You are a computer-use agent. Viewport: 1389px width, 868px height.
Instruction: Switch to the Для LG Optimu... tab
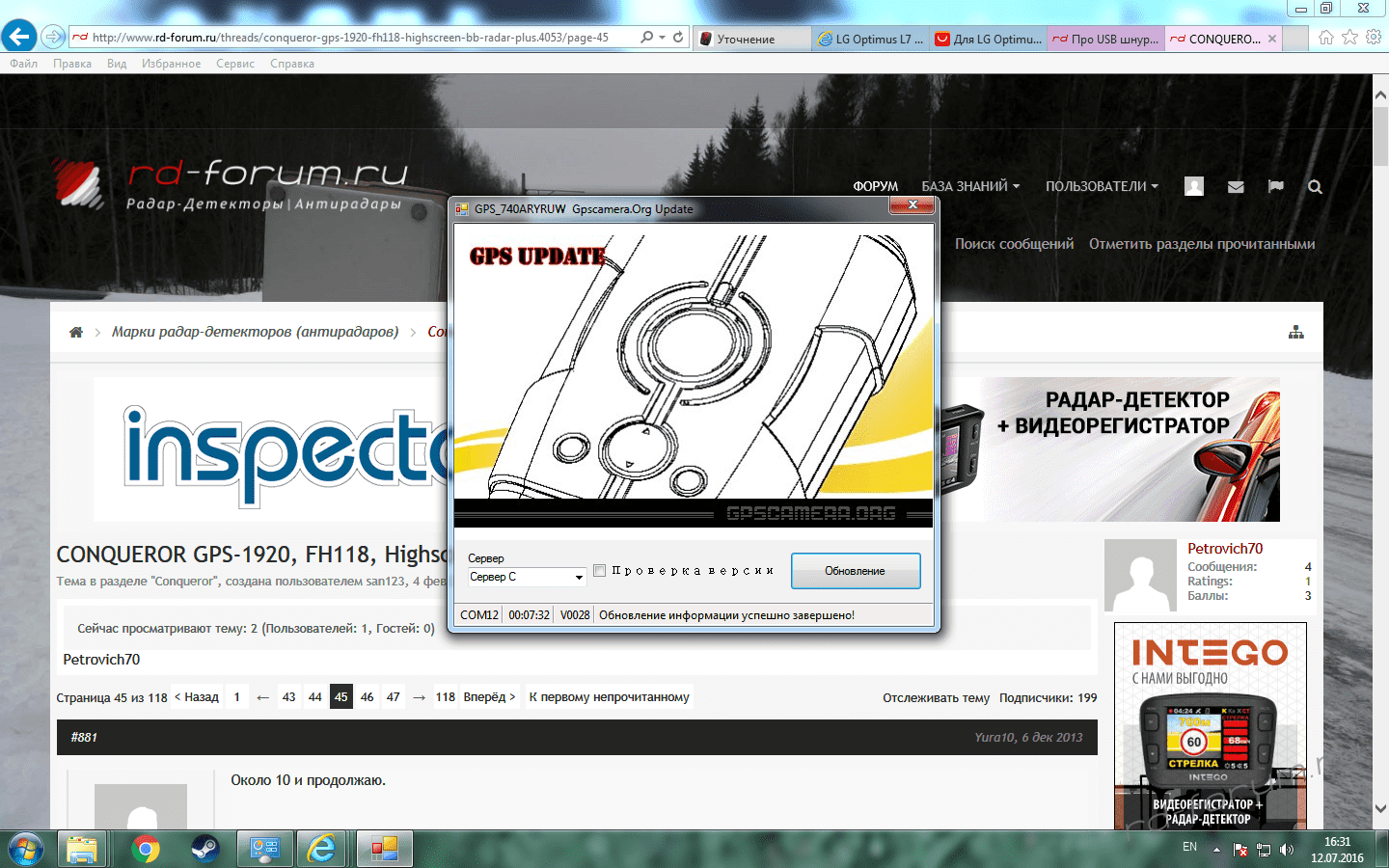pyautogui.click(x=989, y=39)
